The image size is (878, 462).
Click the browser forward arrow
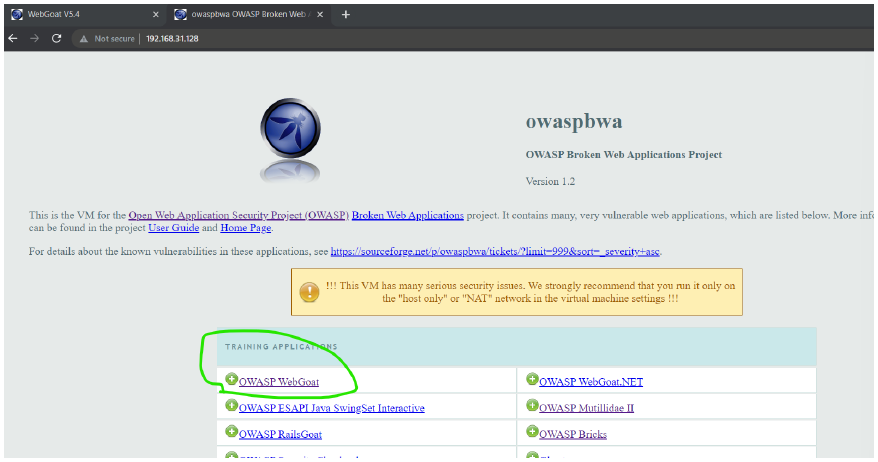[x=34, y=39]
